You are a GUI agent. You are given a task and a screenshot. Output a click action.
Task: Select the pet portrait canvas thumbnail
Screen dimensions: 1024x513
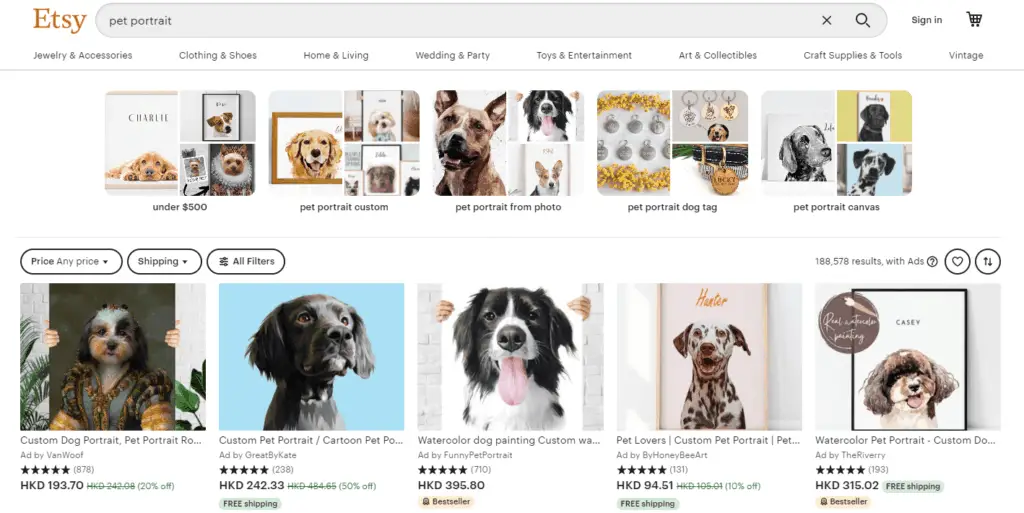point(836,143)
